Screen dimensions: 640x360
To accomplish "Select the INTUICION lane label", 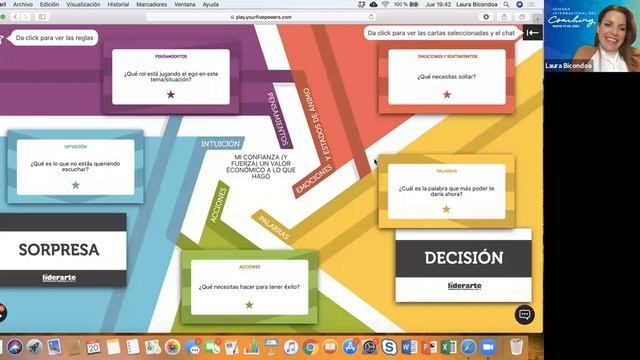I will (x=220, y=144).
